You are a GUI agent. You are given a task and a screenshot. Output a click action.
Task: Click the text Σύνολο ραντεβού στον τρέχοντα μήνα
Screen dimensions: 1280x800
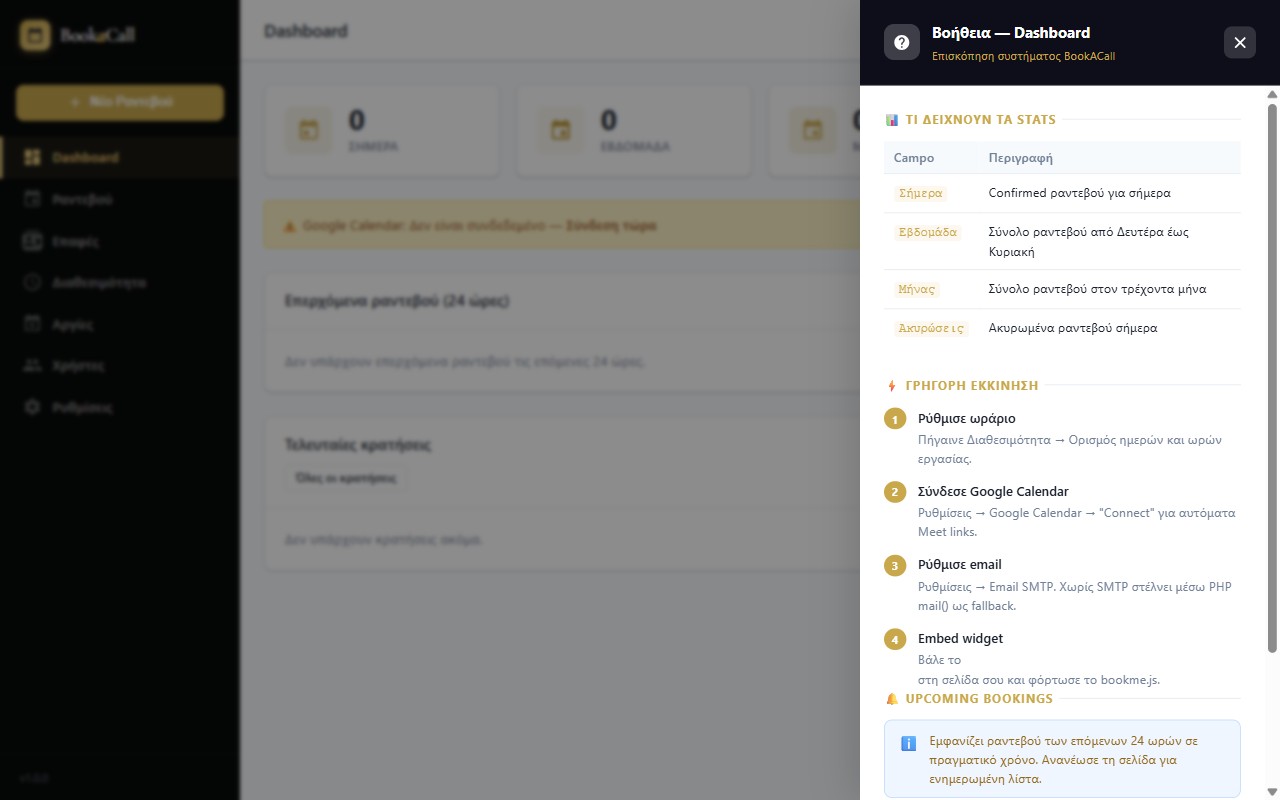(x=1097, y=289)
